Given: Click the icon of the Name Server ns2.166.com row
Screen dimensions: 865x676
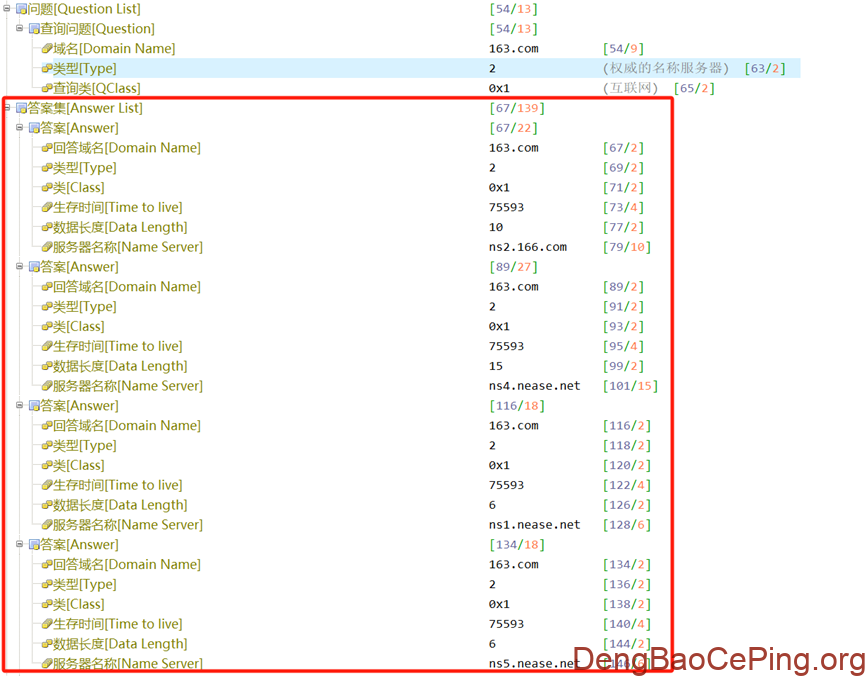Looking at the screenshot, I should pos(46,247).
